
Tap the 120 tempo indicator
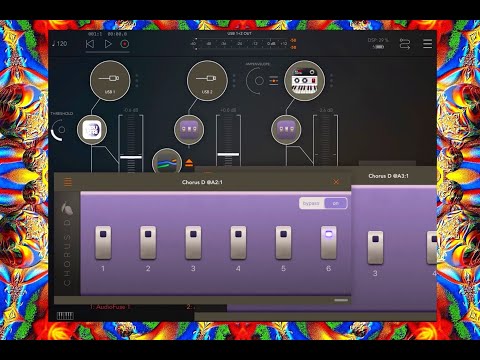(x=60, y=44)
